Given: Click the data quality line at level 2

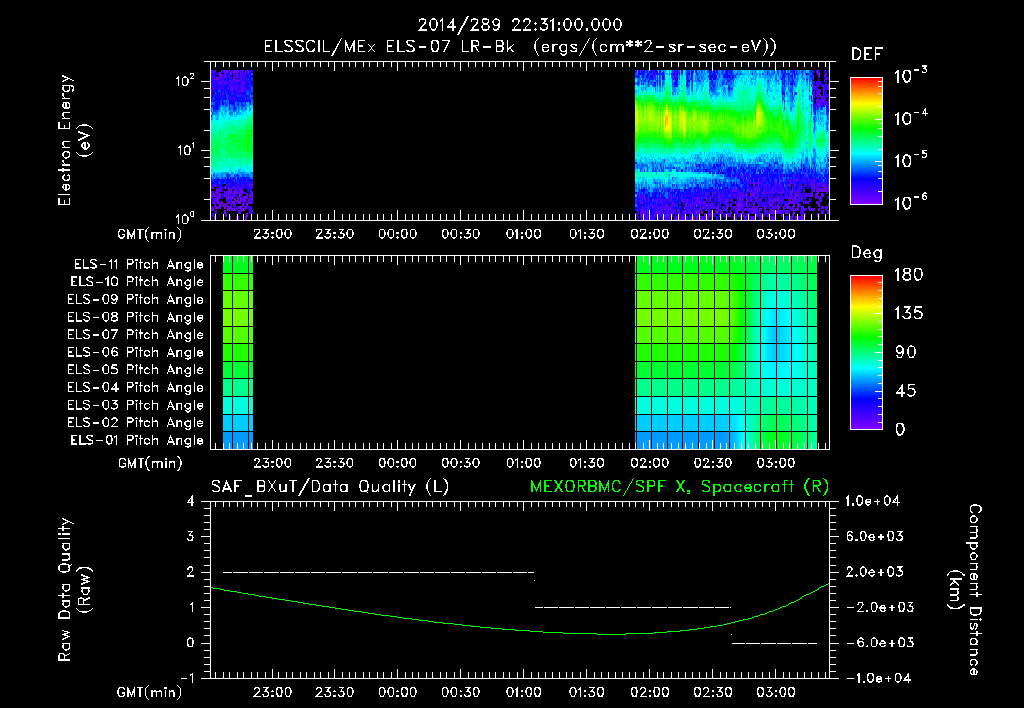Looking at the screenshot, I should click(379, 572).
